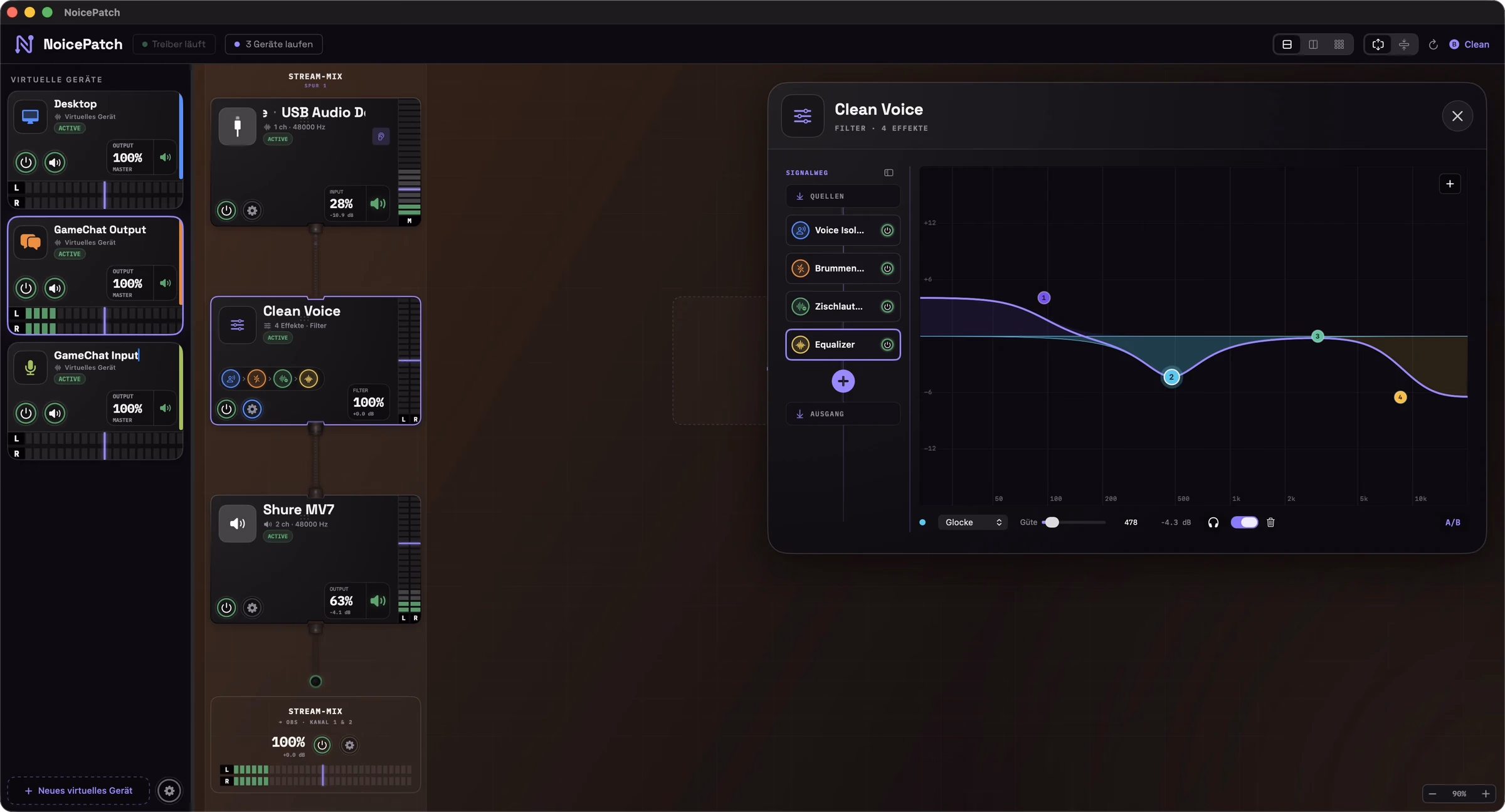Image resolution: width=1505 pixels, height=812 pixels.
Task: Select the Equalizer effect in signal path
Action: (x=843, y=345)
